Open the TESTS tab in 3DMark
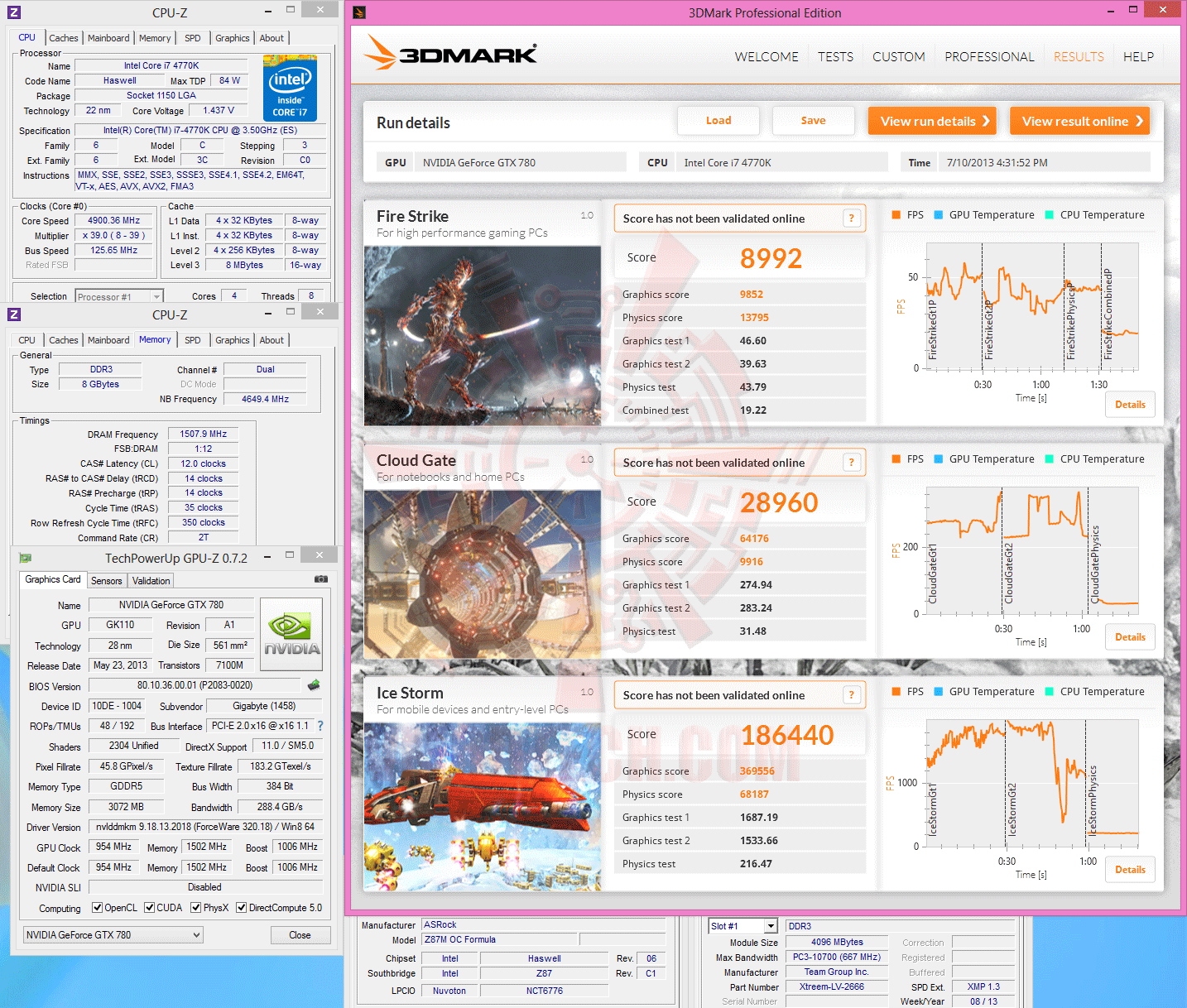This screenshot has height=1008, width=1187. pos(836,56)
